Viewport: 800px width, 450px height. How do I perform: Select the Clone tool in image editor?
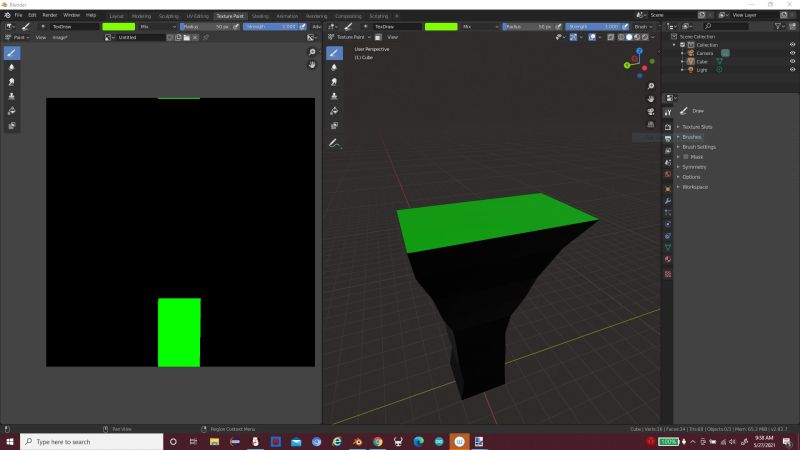point(12,96)
